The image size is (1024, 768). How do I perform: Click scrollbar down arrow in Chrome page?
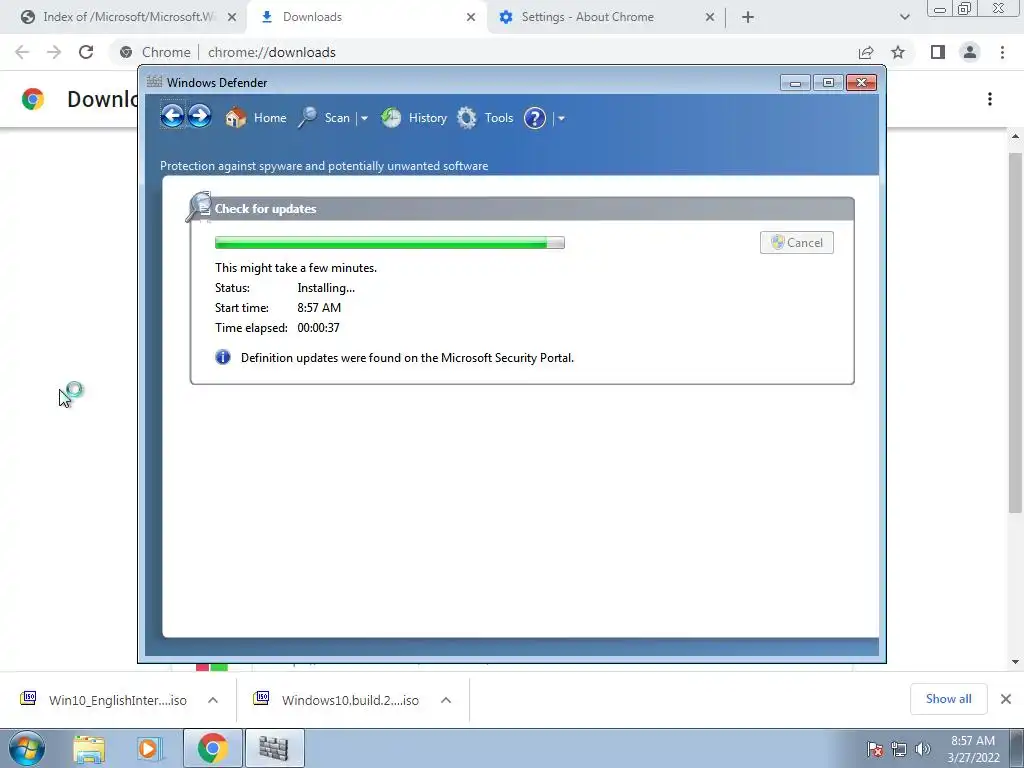click(x=1015, y=662)
